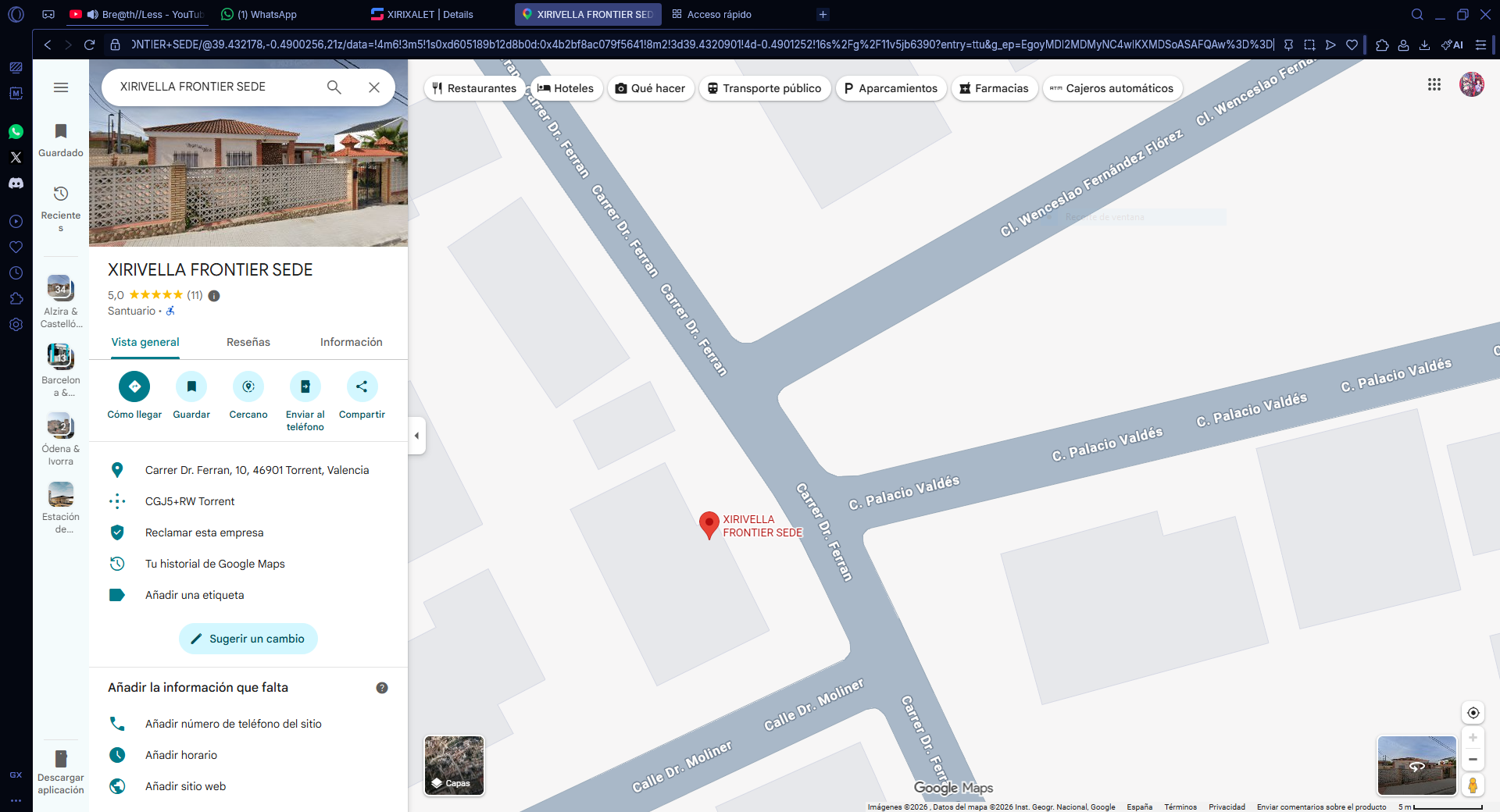Screen dimensions: 1500x812
Task: Switch to the Reseñas tab
Action: pyautogui.click(x=248, y=342)
